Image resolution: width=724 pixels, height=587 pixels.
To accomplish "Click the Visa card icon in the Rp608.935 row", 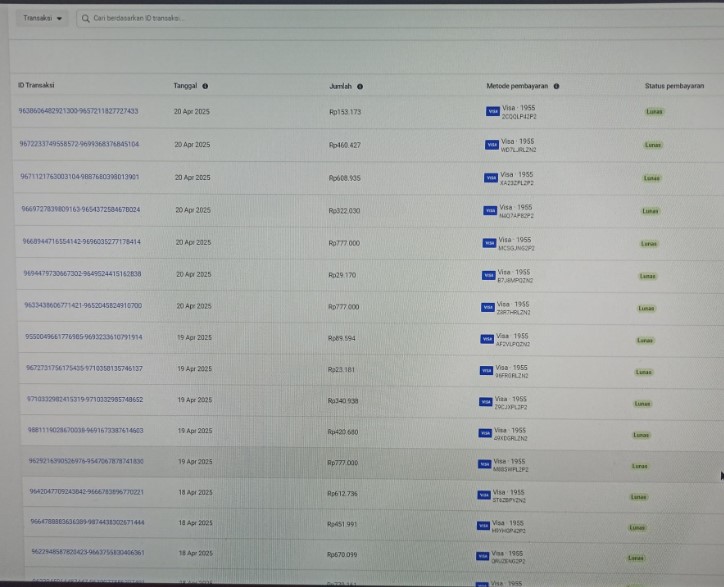I will point(491,178).
